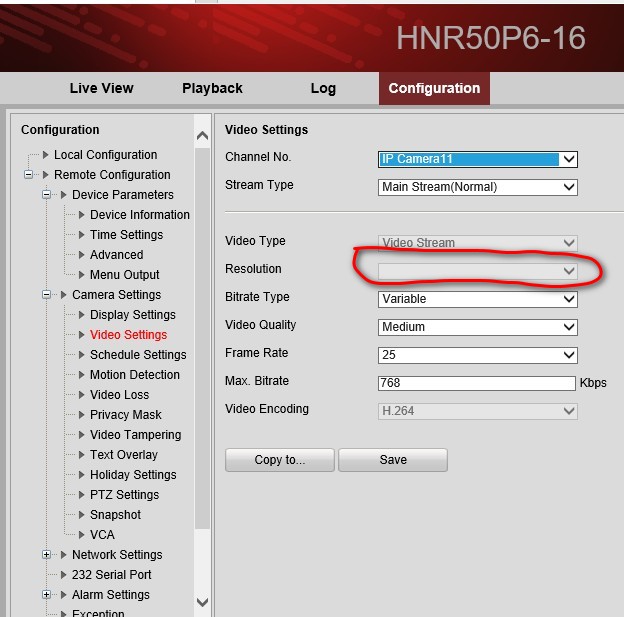The image size is (624, 617).
Task: Open PTZ Settings in the tree
Action: pyautogui.click(x=124, y=495)
